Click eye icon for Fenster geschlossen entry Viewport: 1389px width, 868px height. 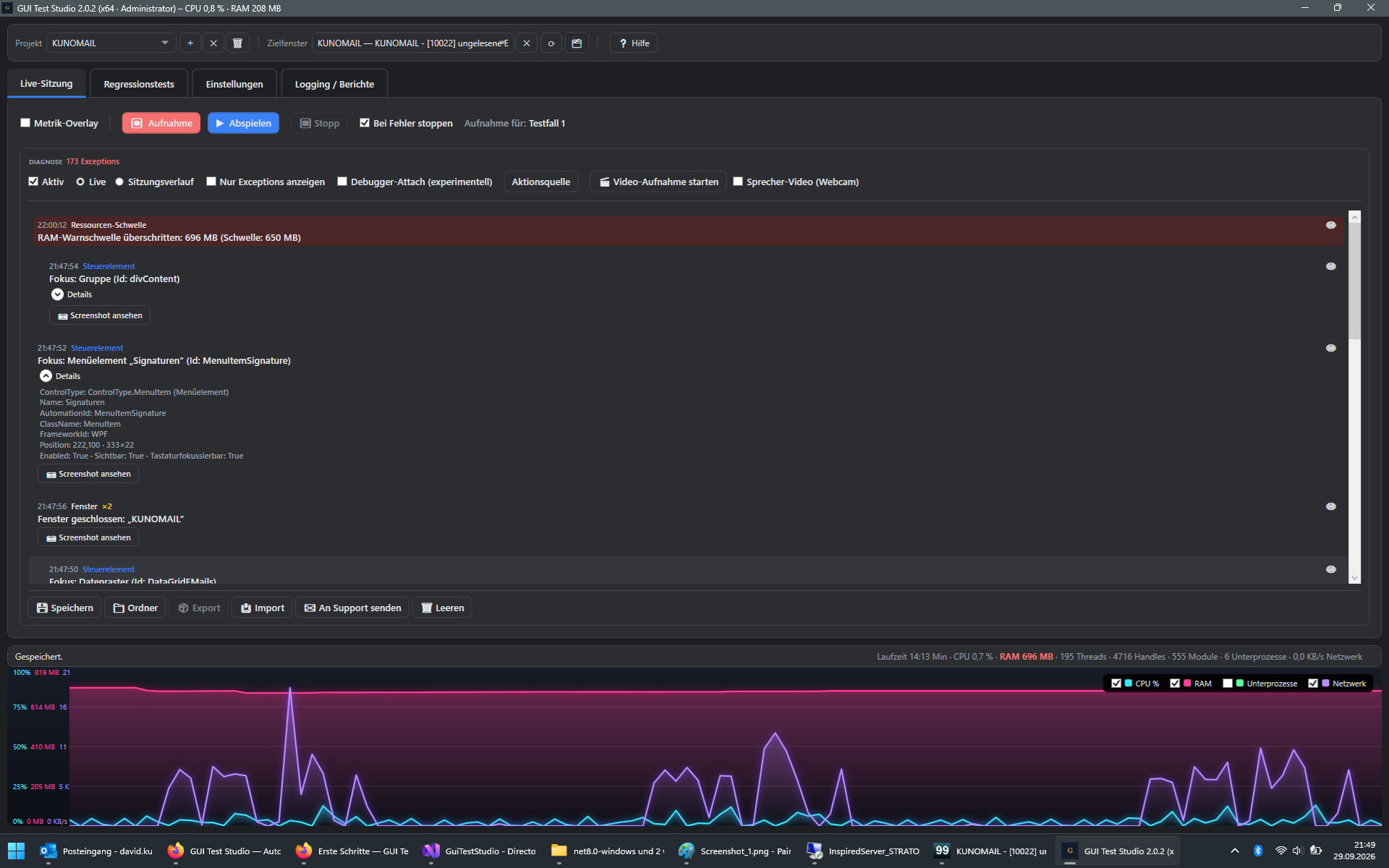1330,506
